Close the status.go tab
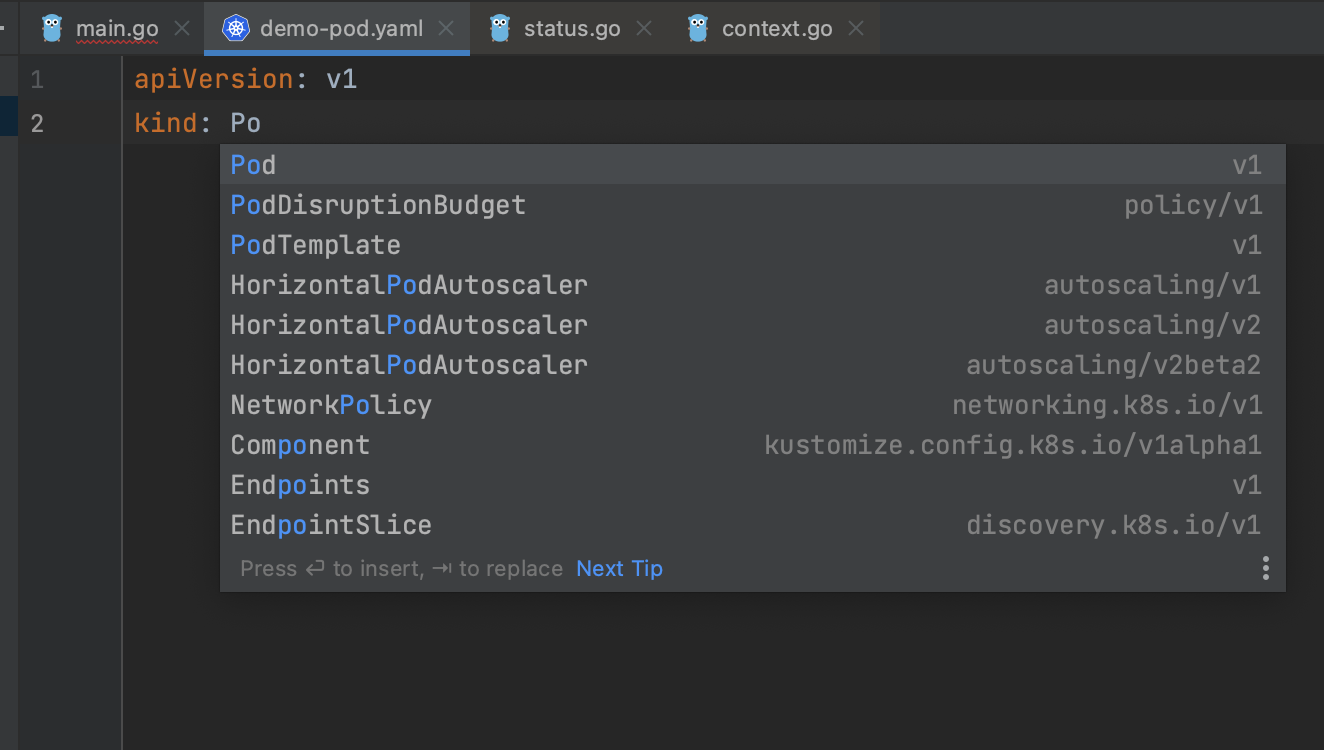1324x750 pixels. (644, 28)
